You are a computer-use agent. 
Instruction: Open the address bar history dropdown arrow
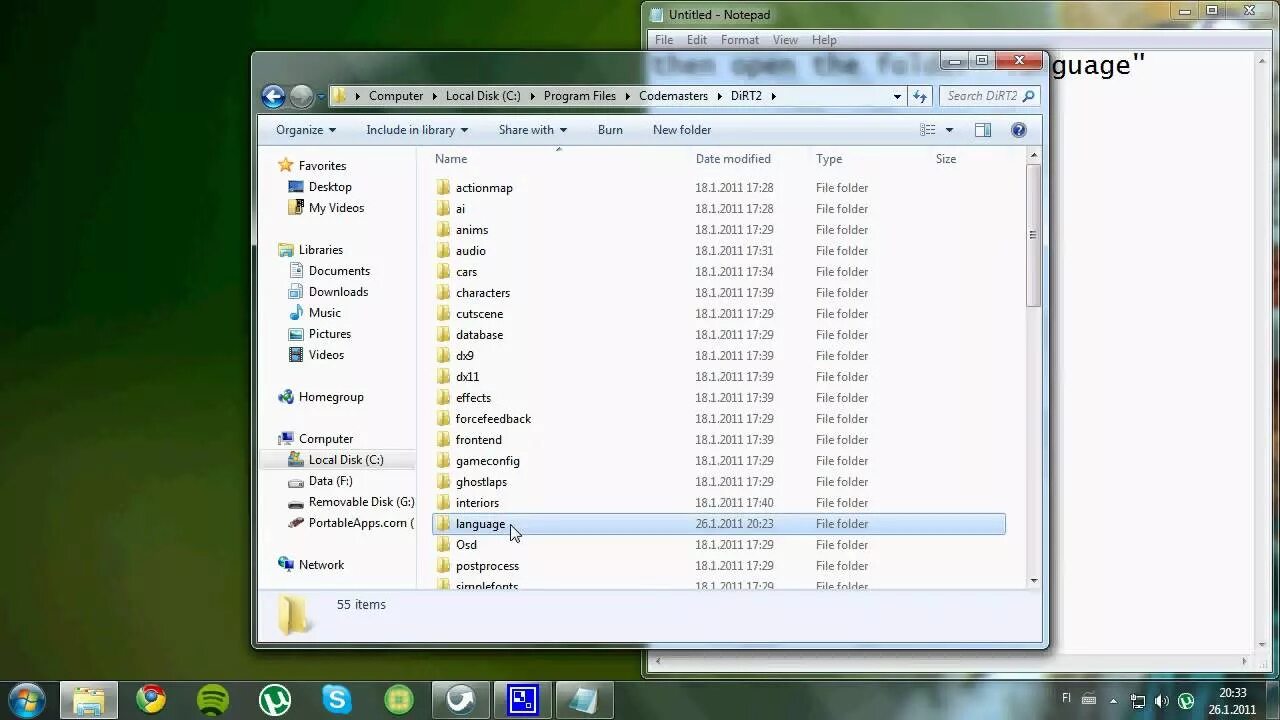(897, 96)
